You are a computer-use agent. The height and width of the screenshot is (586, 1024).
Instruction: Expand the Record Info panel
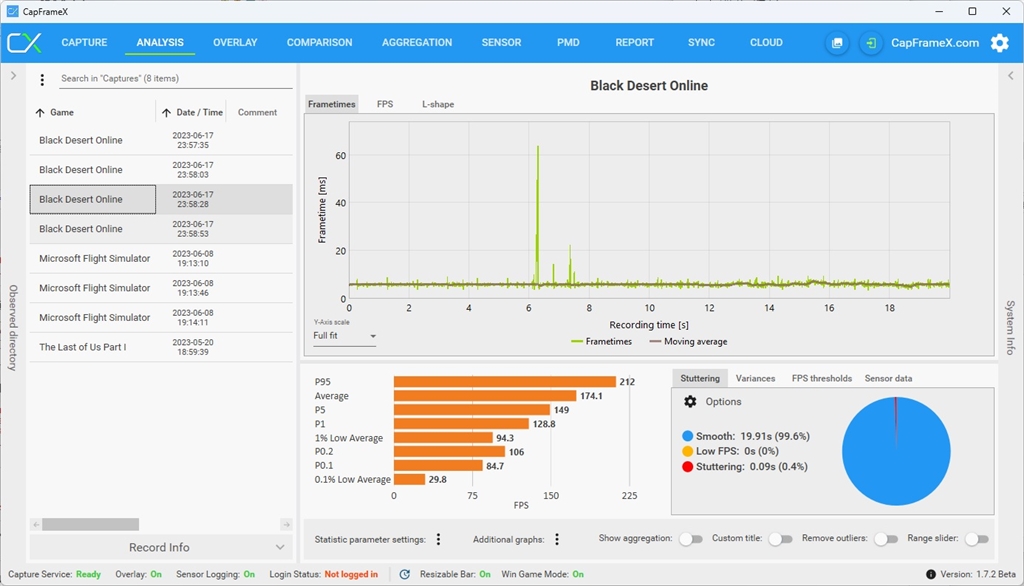coord(160,547)
